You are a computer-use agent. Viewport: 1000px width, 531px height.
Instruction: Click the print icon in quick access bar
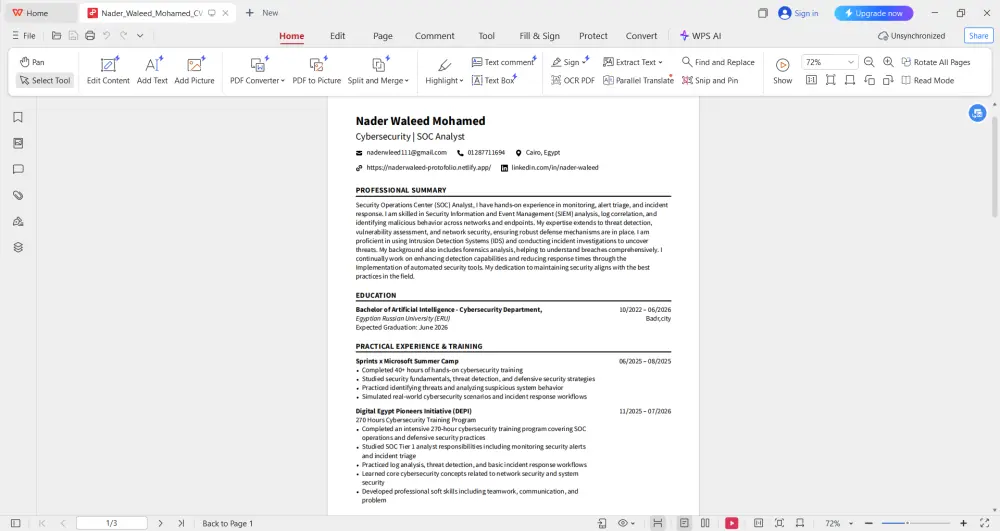point(90,36)
